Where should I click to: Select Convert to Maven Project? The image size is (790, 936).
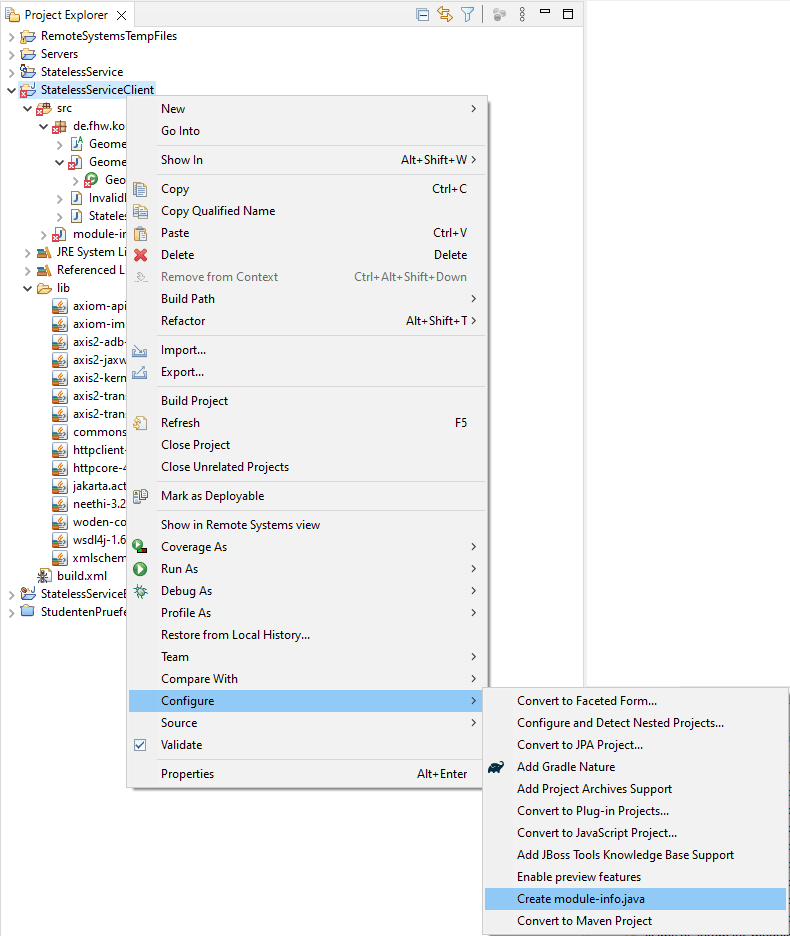[x=635, y=921]
